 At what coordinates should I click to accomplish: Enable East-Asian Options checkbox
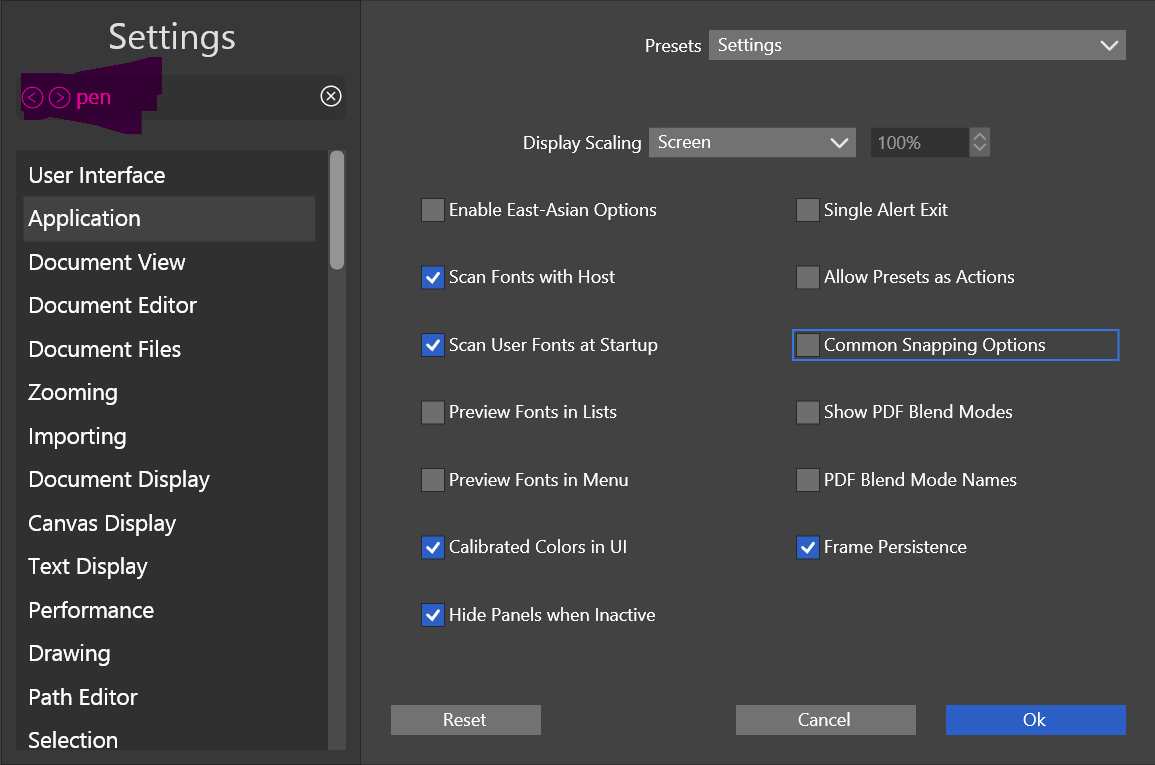click(x=432, y=210)
